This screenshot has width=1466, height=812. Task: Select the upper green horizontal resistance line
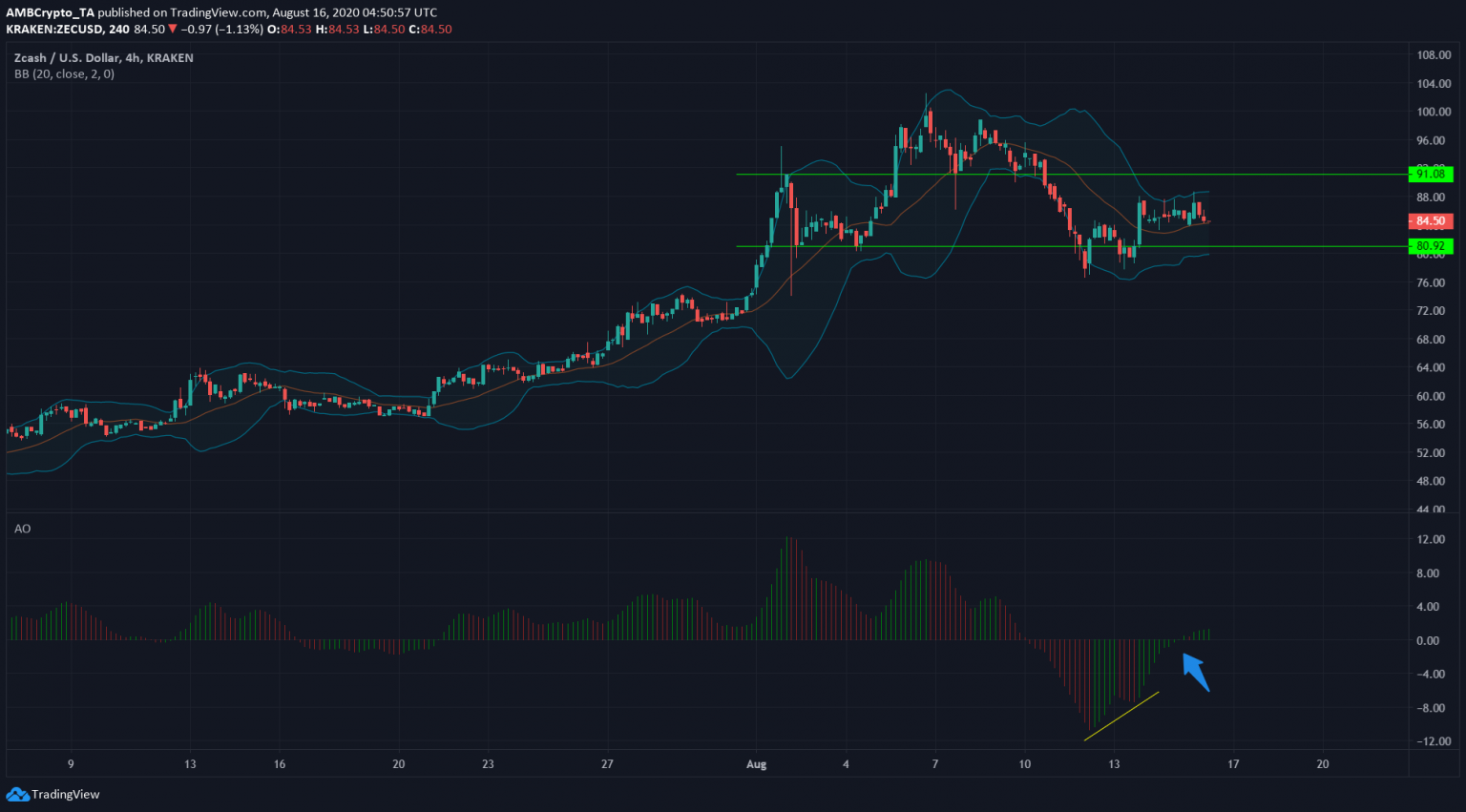pyautogui.click(x=954, y=174)
